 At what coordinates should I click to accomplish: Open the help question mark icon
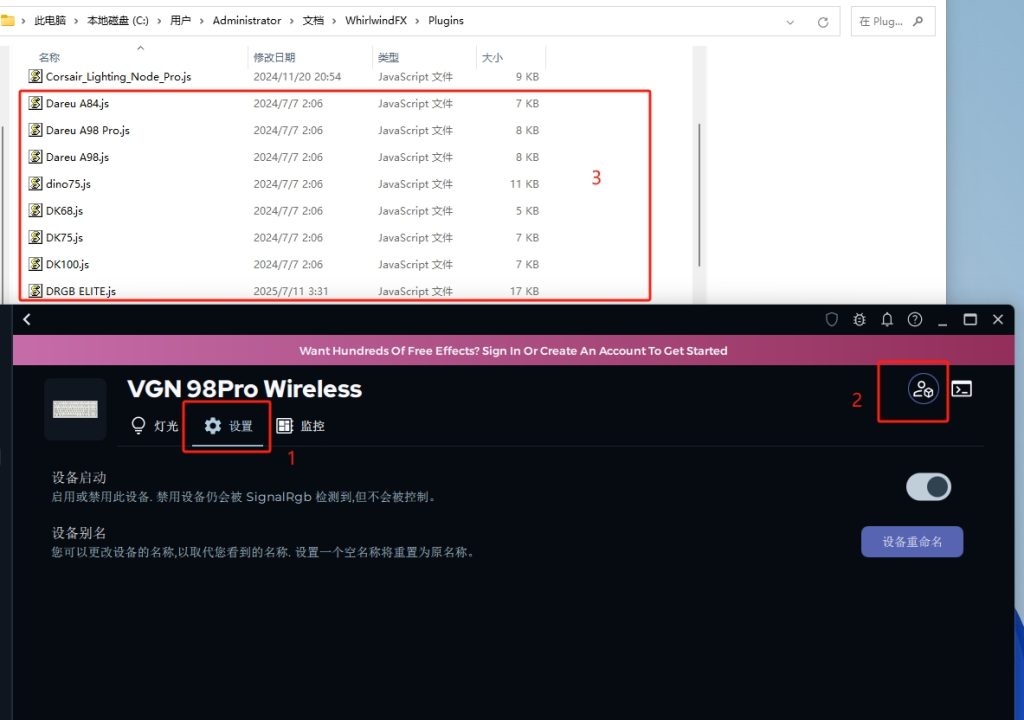pyautogui.click(x=915, y=319)
